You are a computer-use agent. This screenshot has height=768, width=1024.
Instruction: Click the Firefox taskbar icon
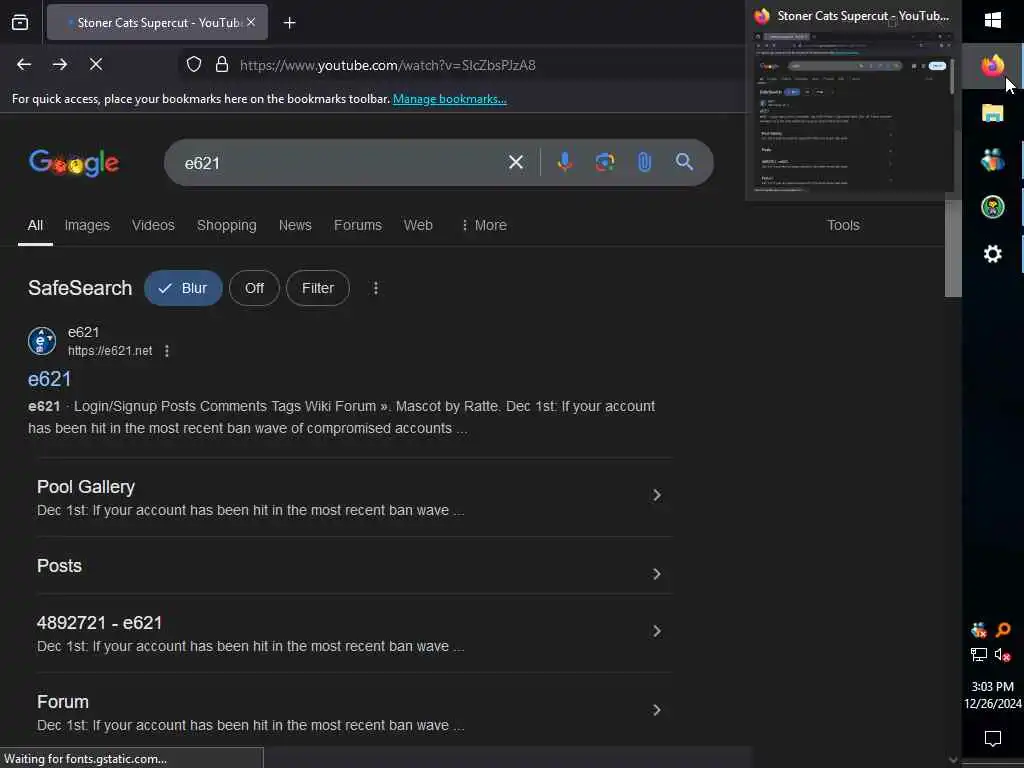(993, 65)
